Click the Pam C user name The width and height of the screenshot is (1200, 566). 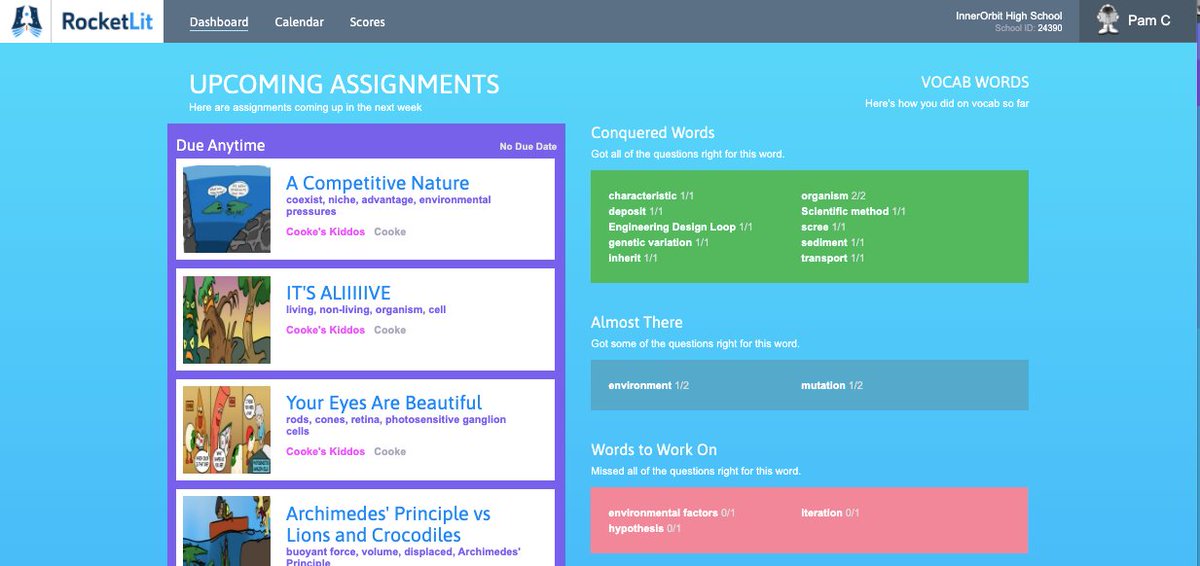[1149, 20]
